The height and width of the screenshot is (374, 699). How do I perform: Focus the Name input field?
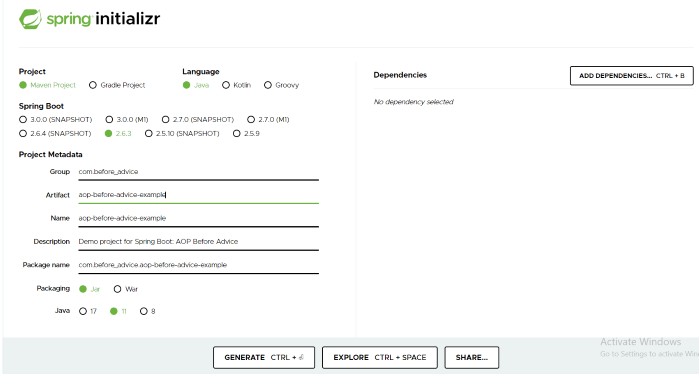[x=198, y=218]
